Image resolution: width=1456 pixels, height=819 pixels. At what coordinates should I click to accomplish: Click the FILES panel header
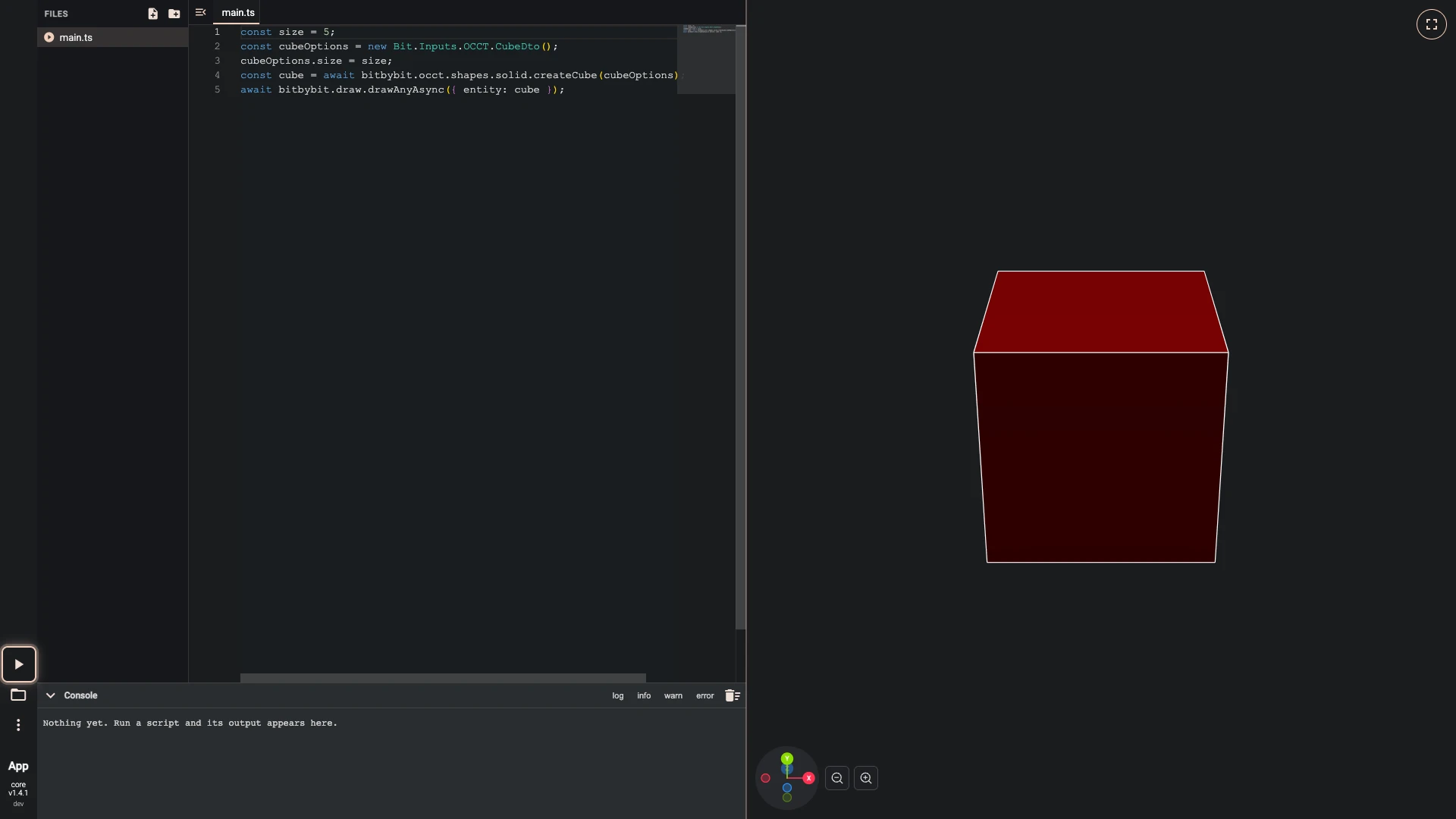pos(56,14)
